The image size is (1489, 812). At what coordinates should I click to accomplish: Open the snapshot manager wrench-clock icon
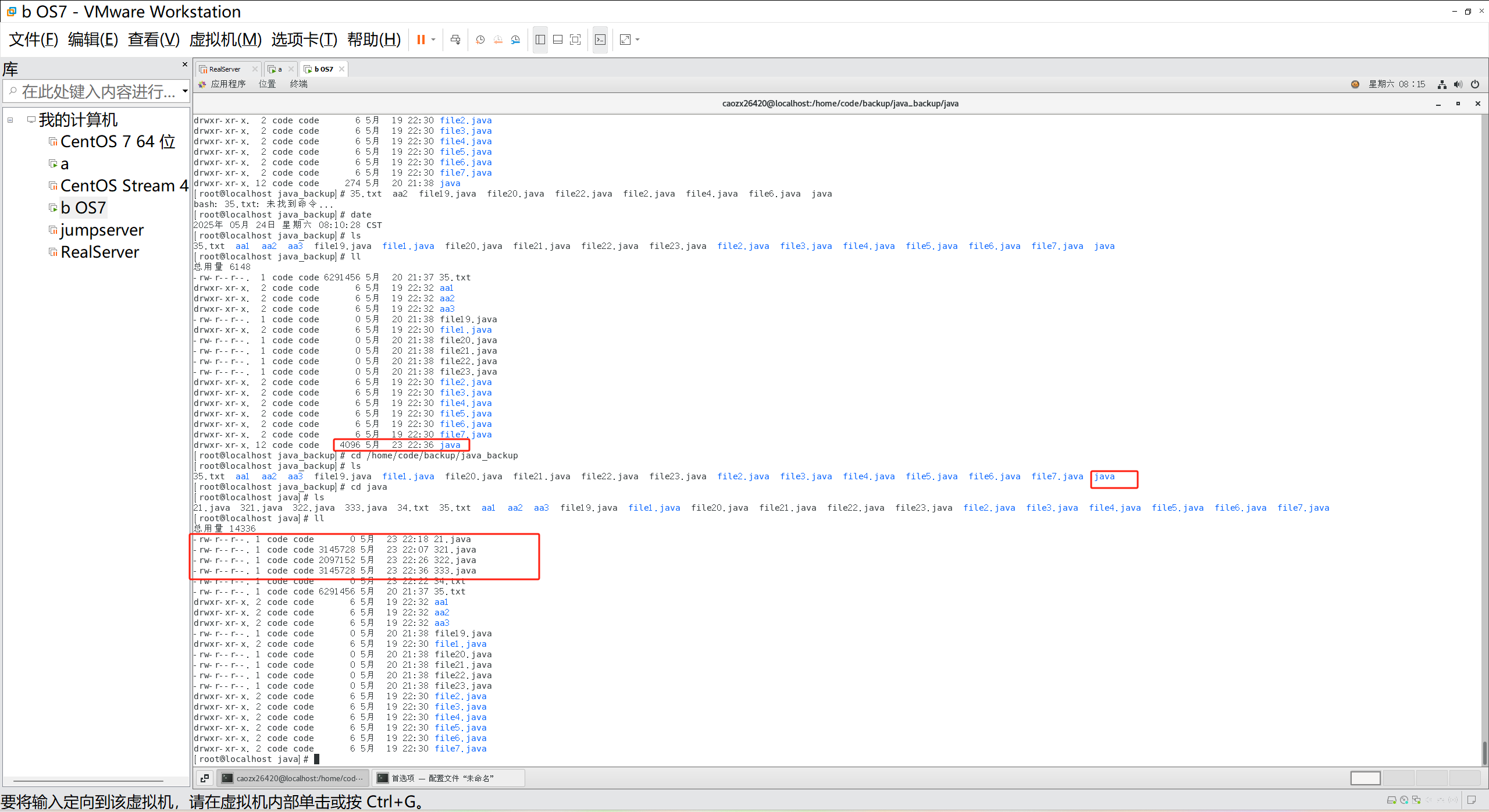click(515, 40)
